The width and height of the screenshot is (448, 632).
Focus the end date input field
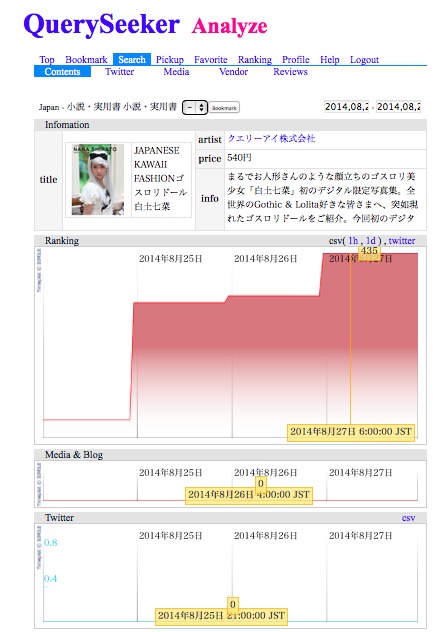(x=398, y=106)
